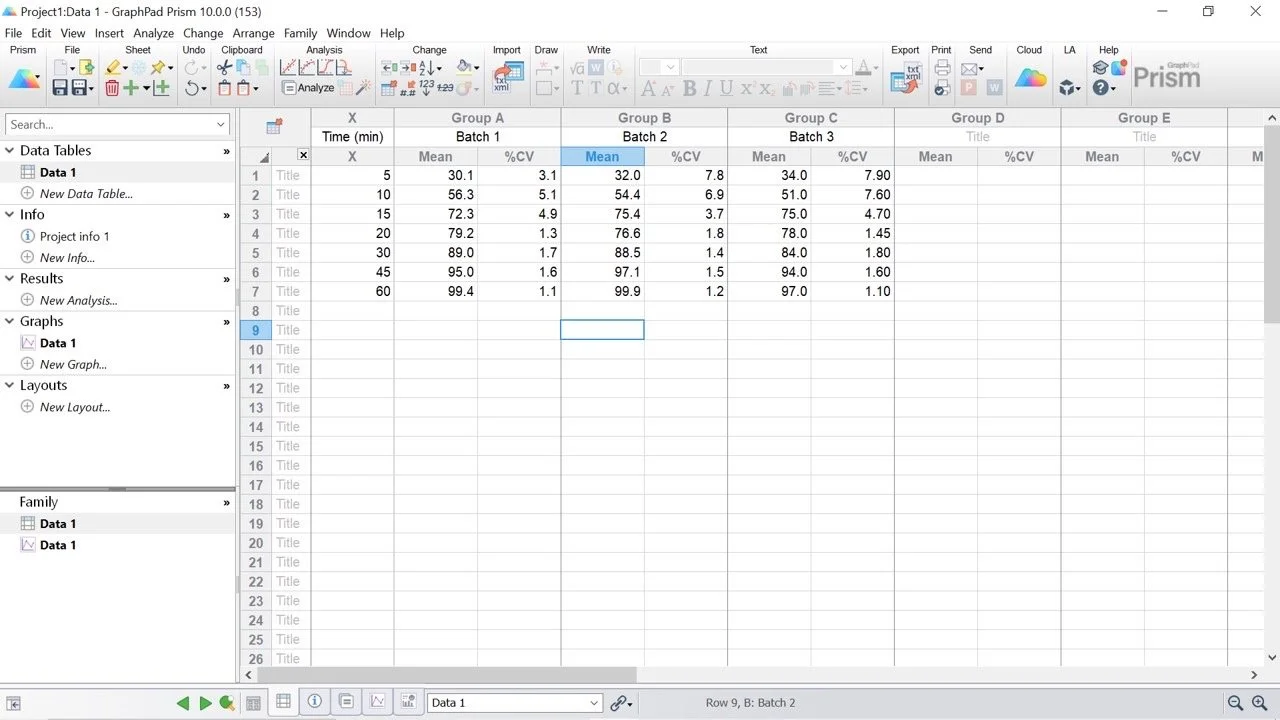Open the Family menu in the menu bar
Screen dimensions: 1280x720
pyautogui.click(x=300, y=32)
